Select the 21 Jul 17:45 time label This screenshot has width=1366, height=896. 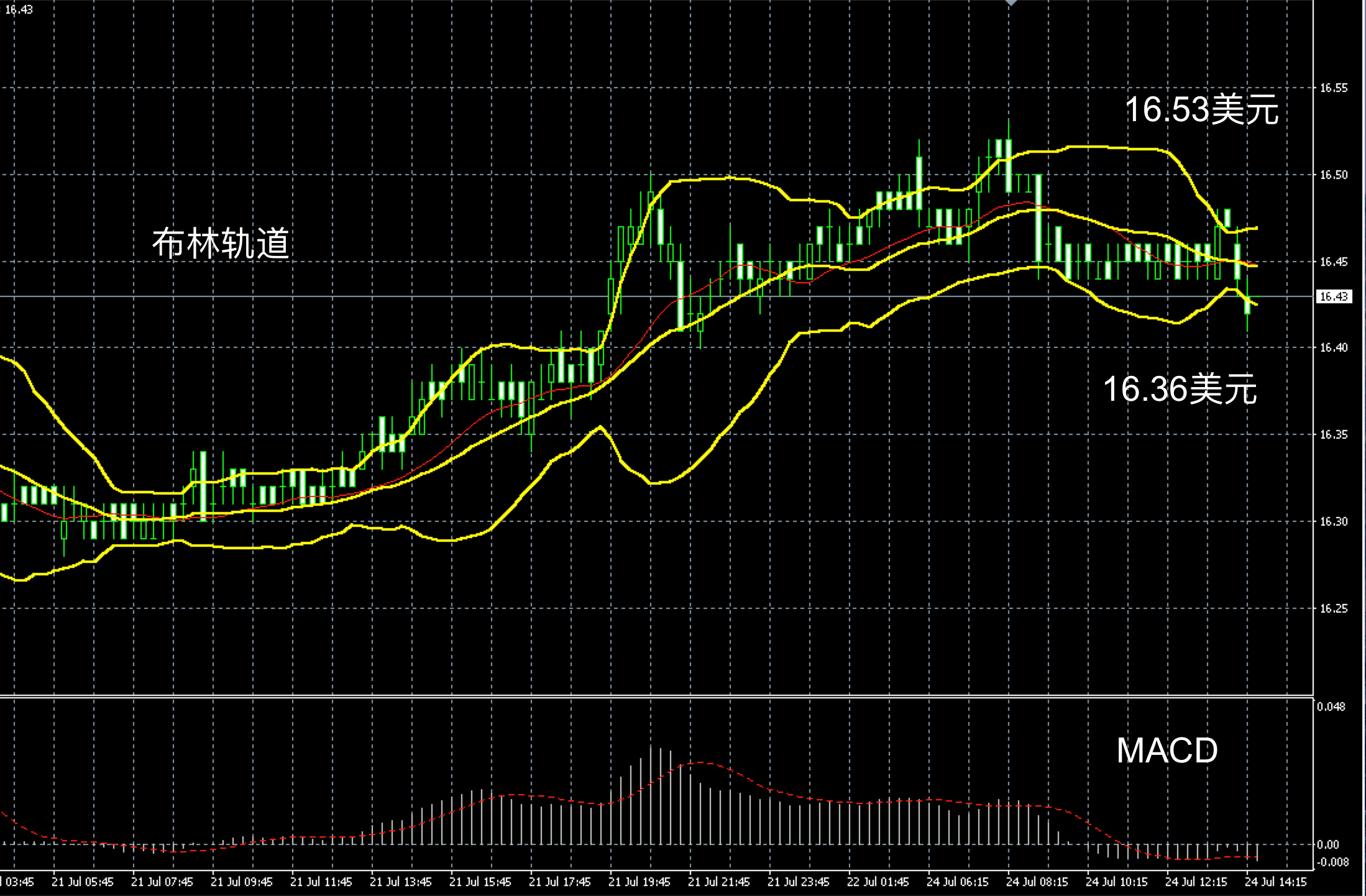(x=560, y=882)
